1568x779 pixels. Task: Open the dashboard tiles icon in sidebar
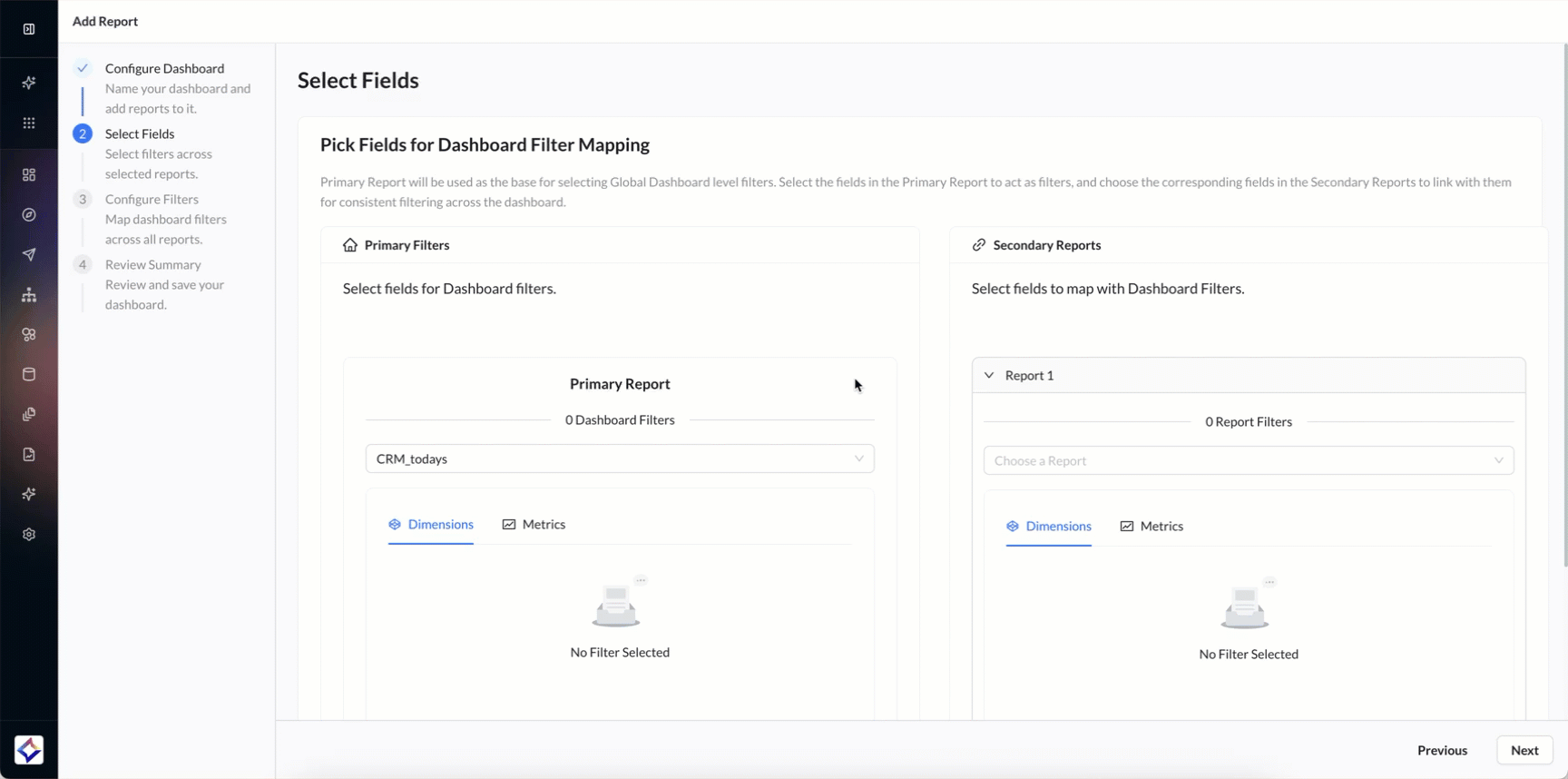(29, 174)
